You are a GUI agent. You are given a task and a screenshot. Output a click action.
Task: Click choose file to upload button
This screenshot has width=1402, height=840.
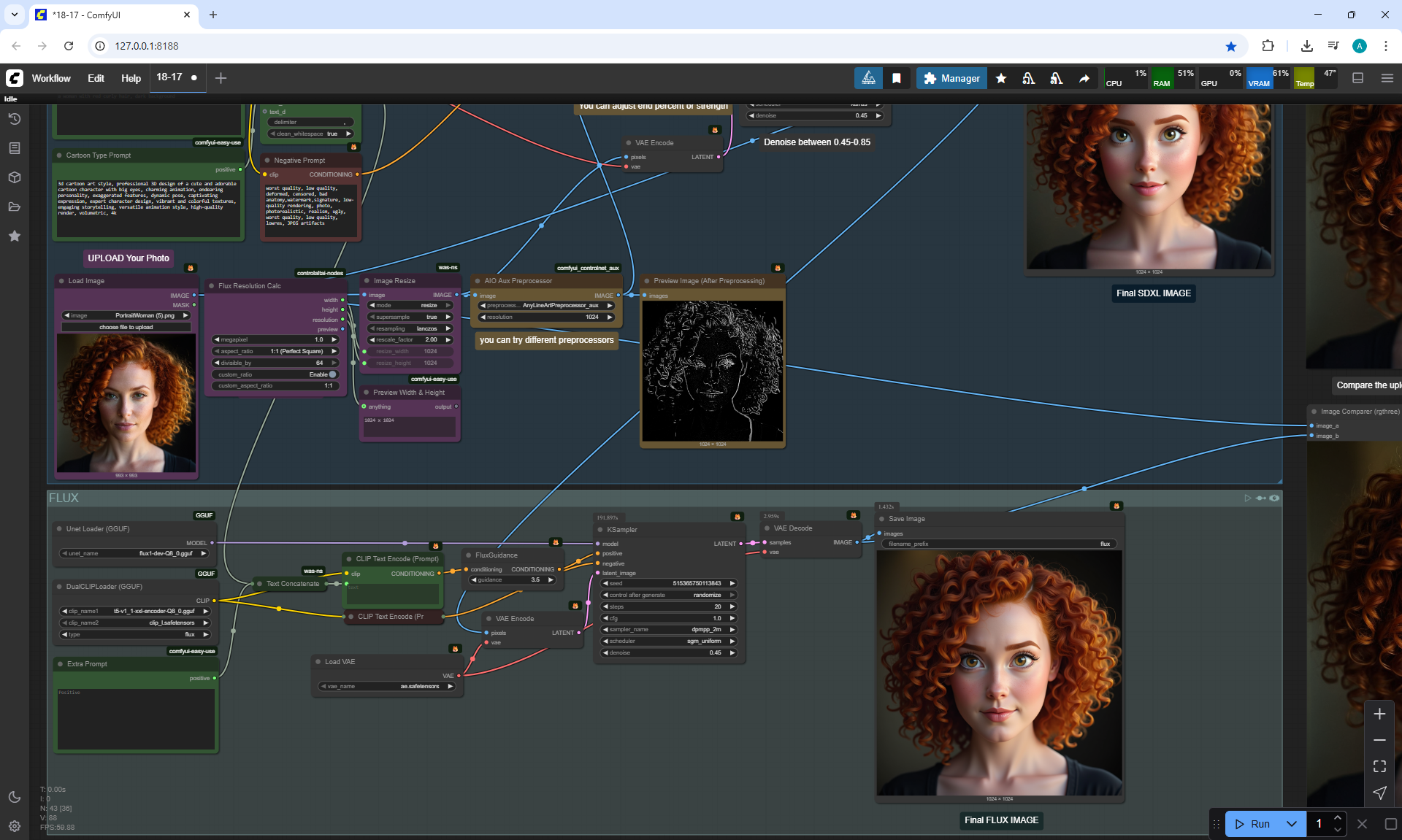click(126, 327)
